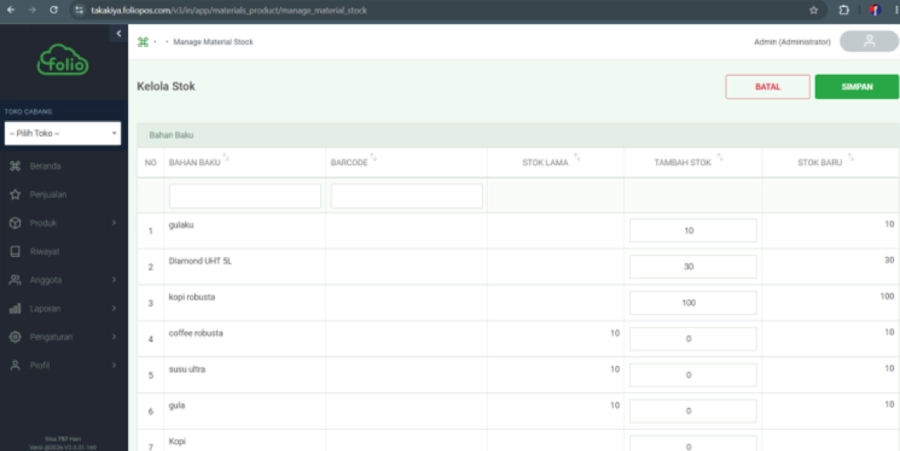Click the SIMPAN button
The width and height of the screenshot is (900, 451).
click(x=857, y=87)
